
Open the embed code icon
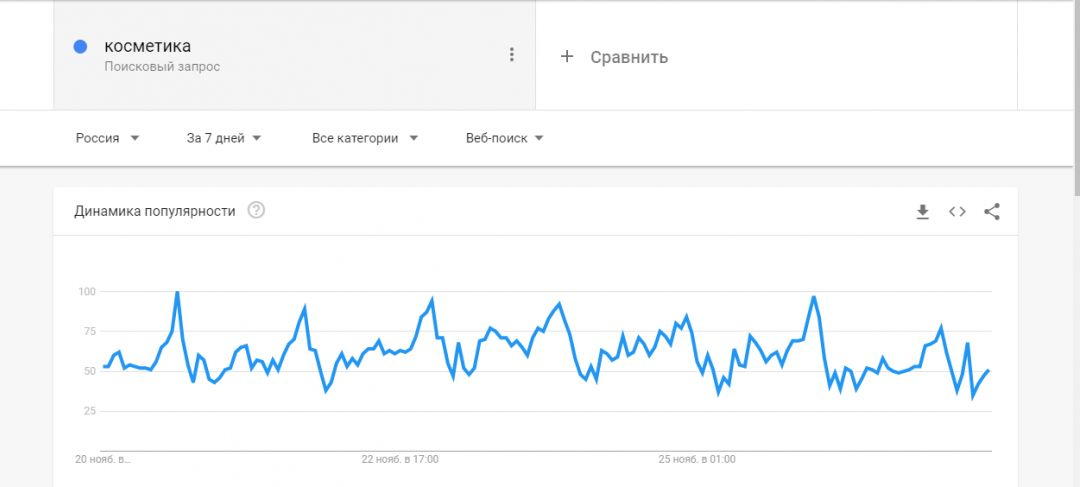coord(957,211)
